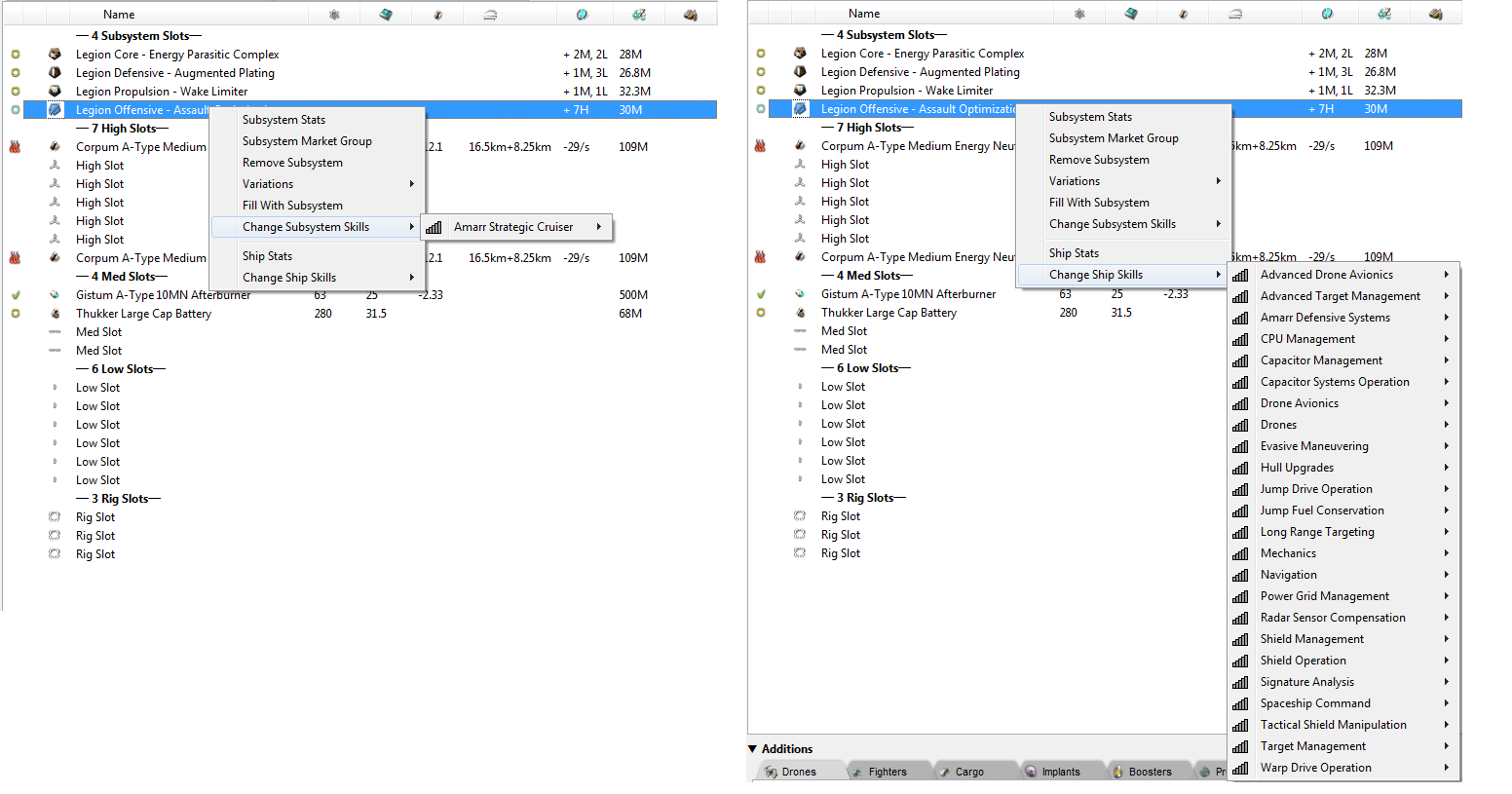Click the Corpum A-Type Medium Energy Neutralizer icon
The width and height of the screenshot is (1512, 794).
(54, 146)
